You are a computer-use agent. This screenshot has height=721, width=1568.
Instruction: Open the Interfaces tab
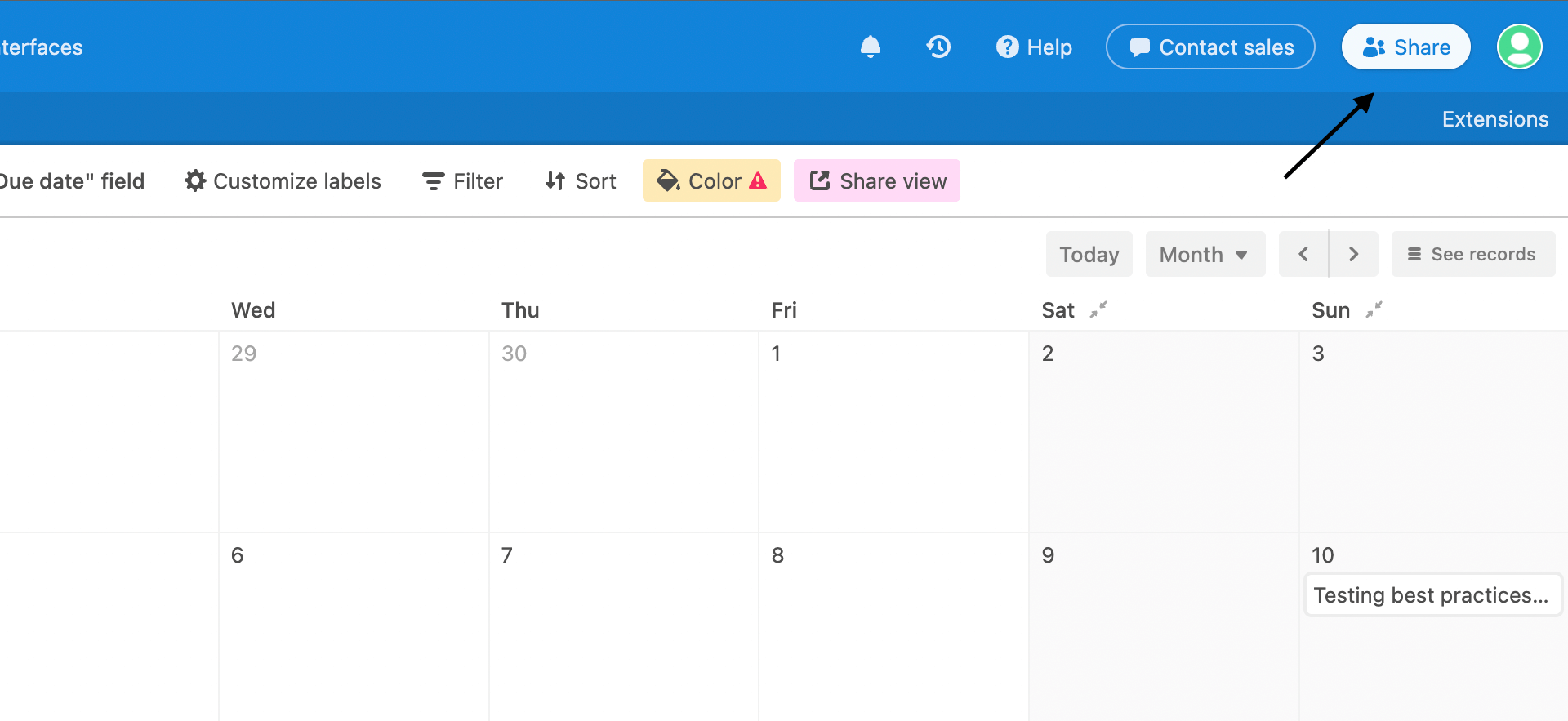coord(41,47)
